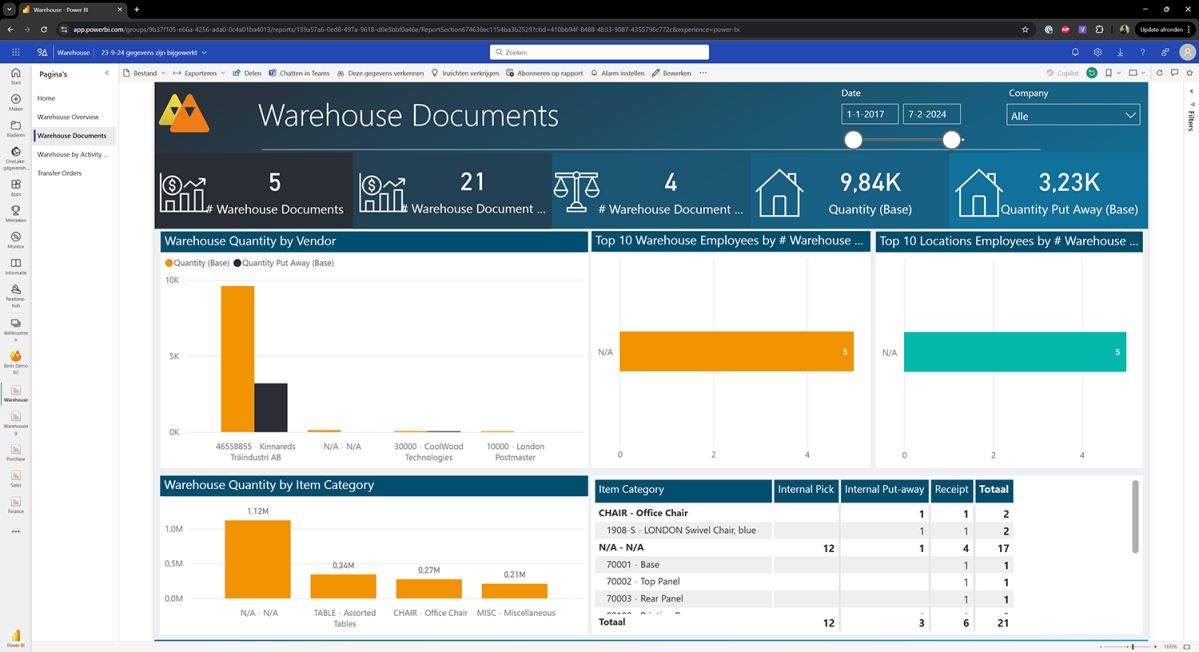Image resolution: width=1199 pixels, height=652 pixels.
Task: Switch to the Transfer Orders page
Action: pos(59,173)
